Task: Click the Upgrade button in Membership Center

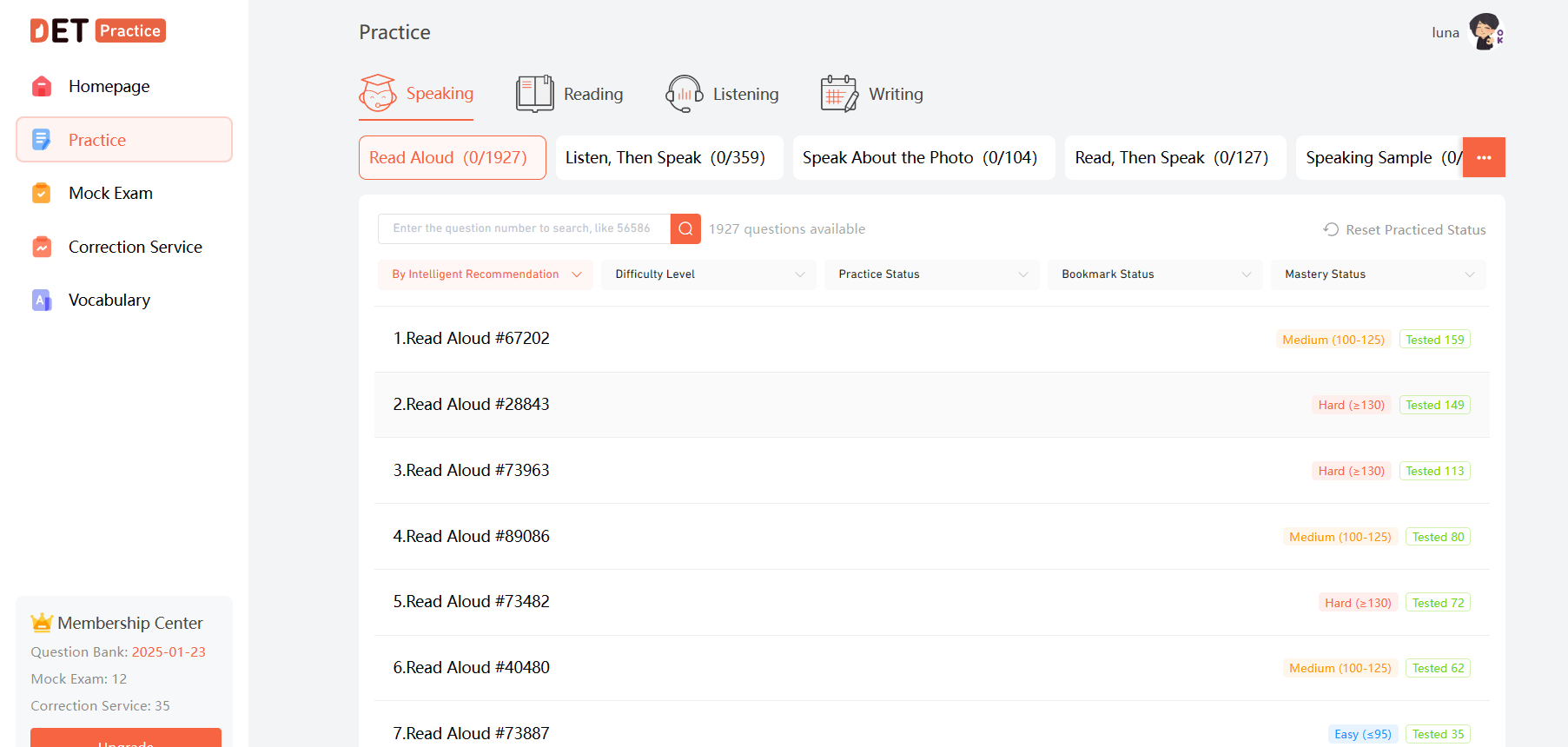Action: (x=126, y=738)
